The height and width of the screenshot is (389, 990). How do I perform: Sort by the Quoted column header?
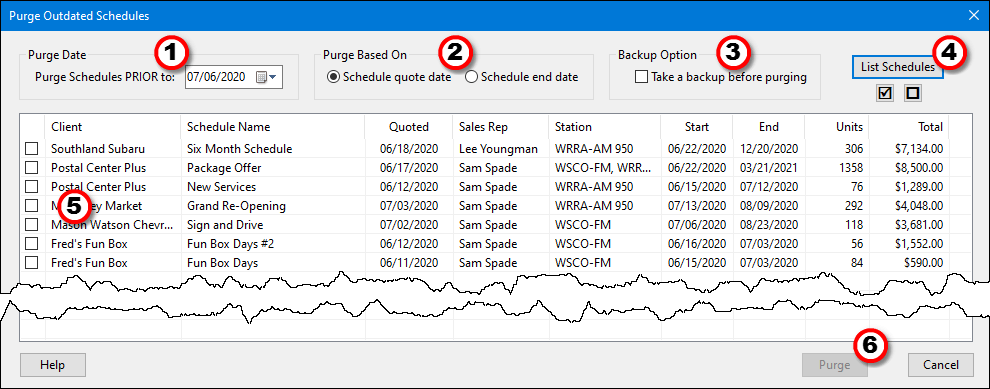click(409, 127)
